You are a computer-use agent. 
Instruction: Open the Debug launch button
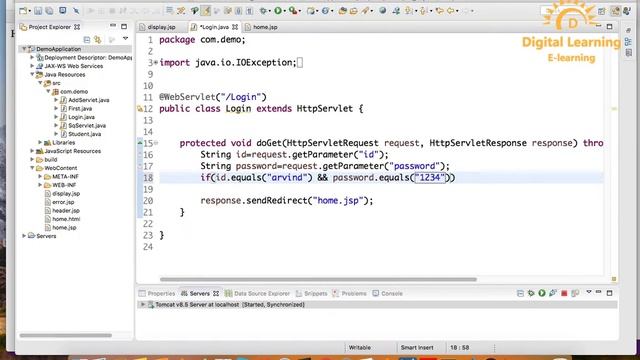(x=264, y=11)
